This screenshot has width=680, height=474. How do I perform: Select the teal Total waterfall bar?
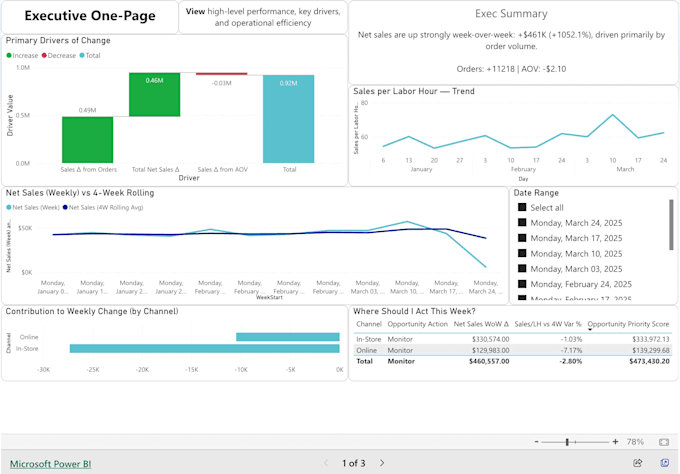288,119
